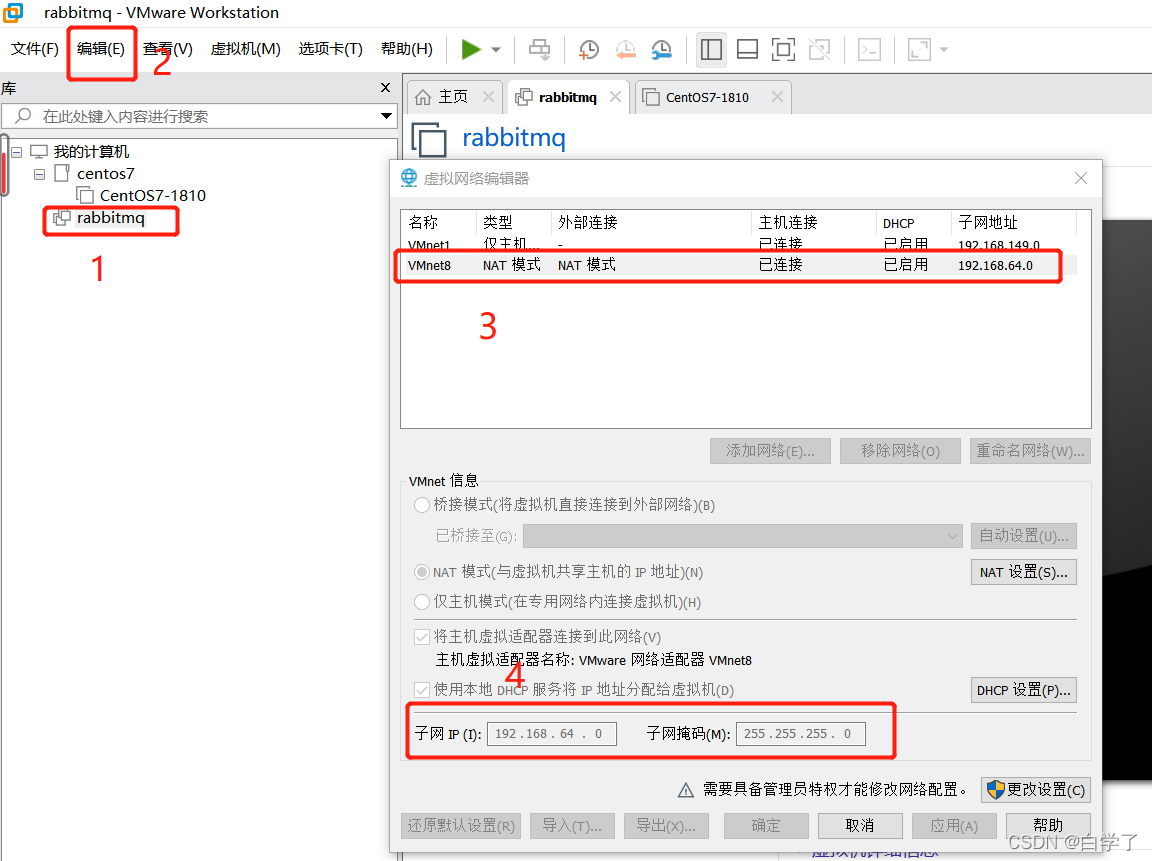Viewport: 1152px width, 861px height.
Task: Open the power options dropdown arrow
Action: pyautogui.click(x=496, y=50)
